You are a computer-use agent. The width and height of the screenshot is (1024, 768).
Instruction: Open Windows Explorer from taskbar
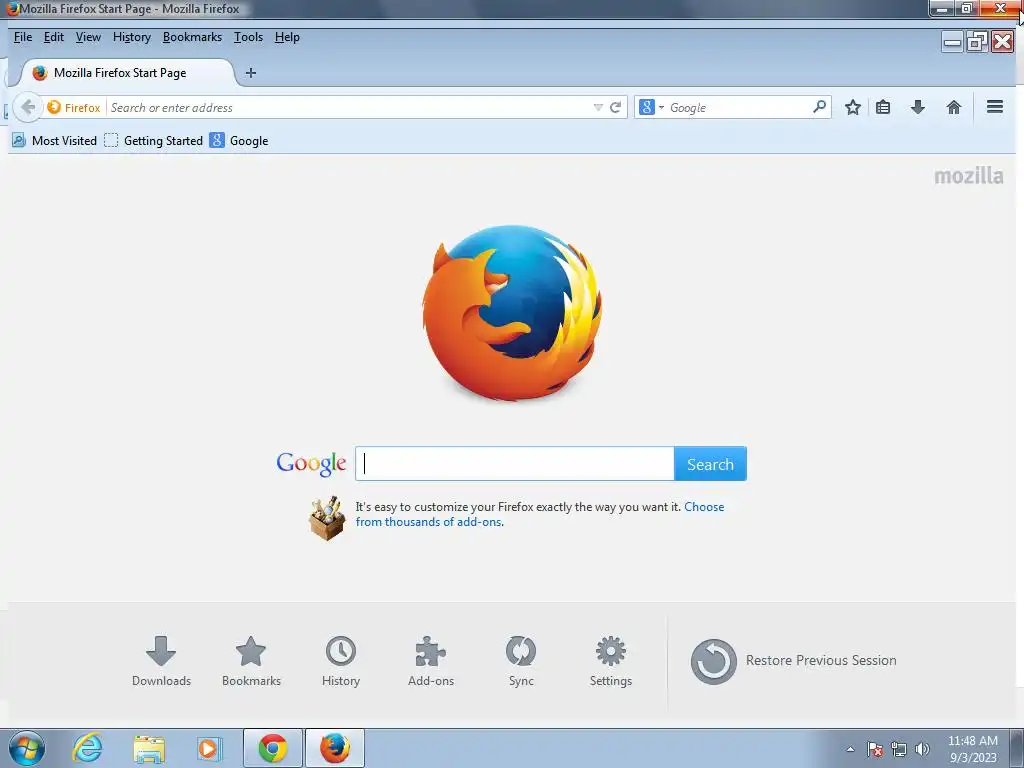(x=149, y=748)
